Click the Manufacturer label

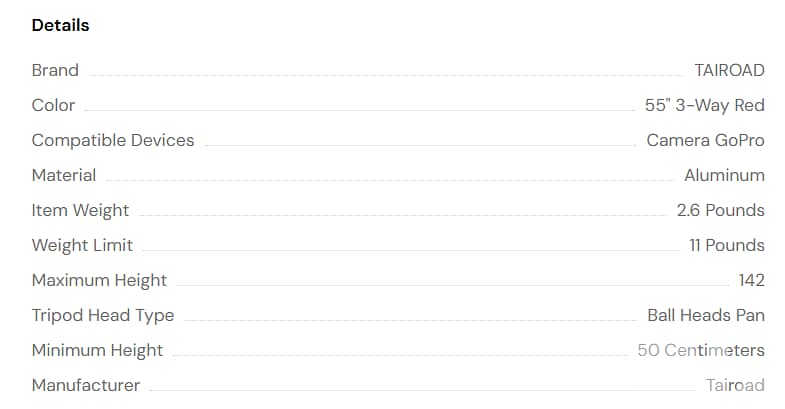(86, 386)
